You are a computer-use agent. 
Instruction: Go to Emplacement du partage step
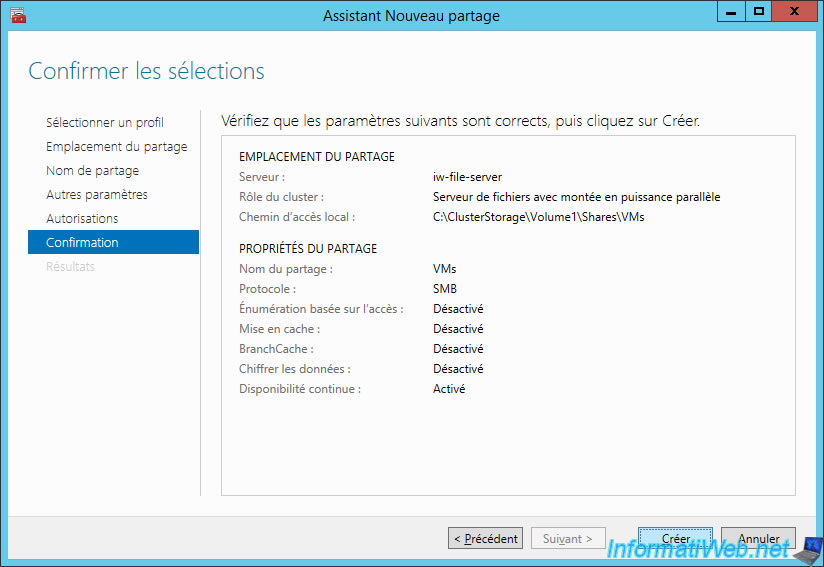tap(114, 147)
